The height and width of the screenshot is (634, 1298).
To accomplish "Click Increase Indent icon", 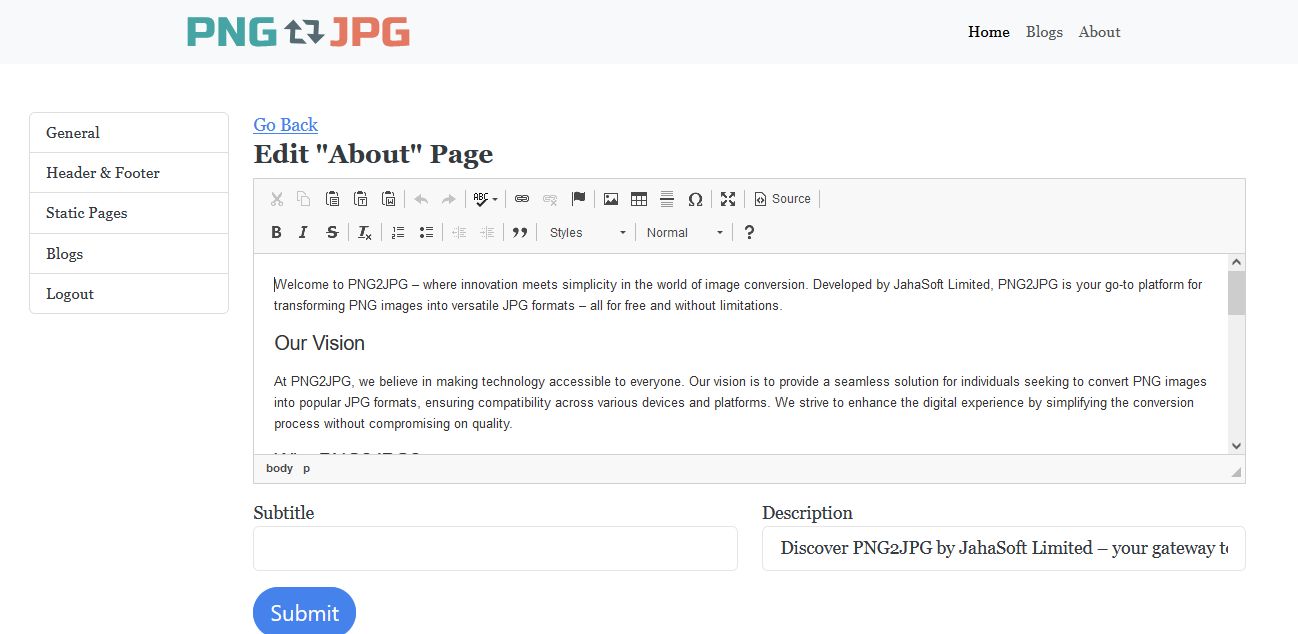I will coord(487,233).
